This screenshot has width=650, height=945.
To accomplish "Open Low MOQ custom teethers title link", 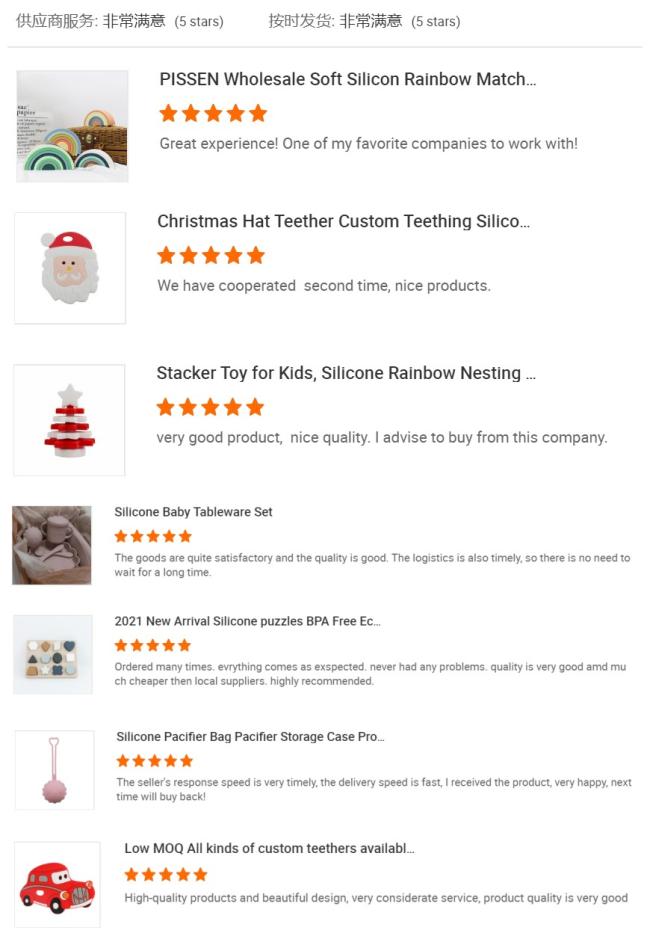I will pos(269,848).
